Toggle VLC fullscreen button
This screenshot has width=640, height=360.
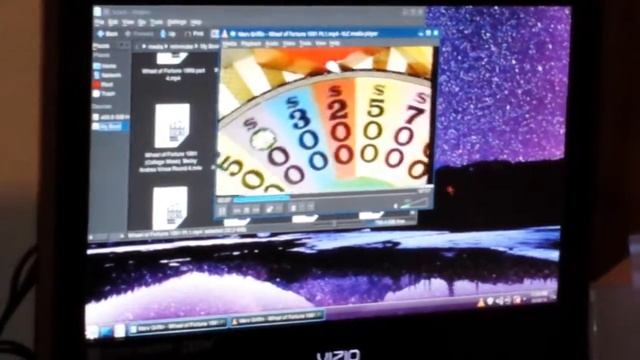tap(270, 209)
